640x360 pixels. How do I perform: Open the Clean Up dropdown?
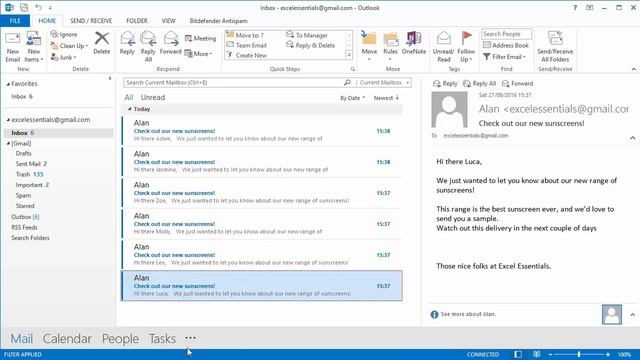pyautogui.click(x=69, y=46)
